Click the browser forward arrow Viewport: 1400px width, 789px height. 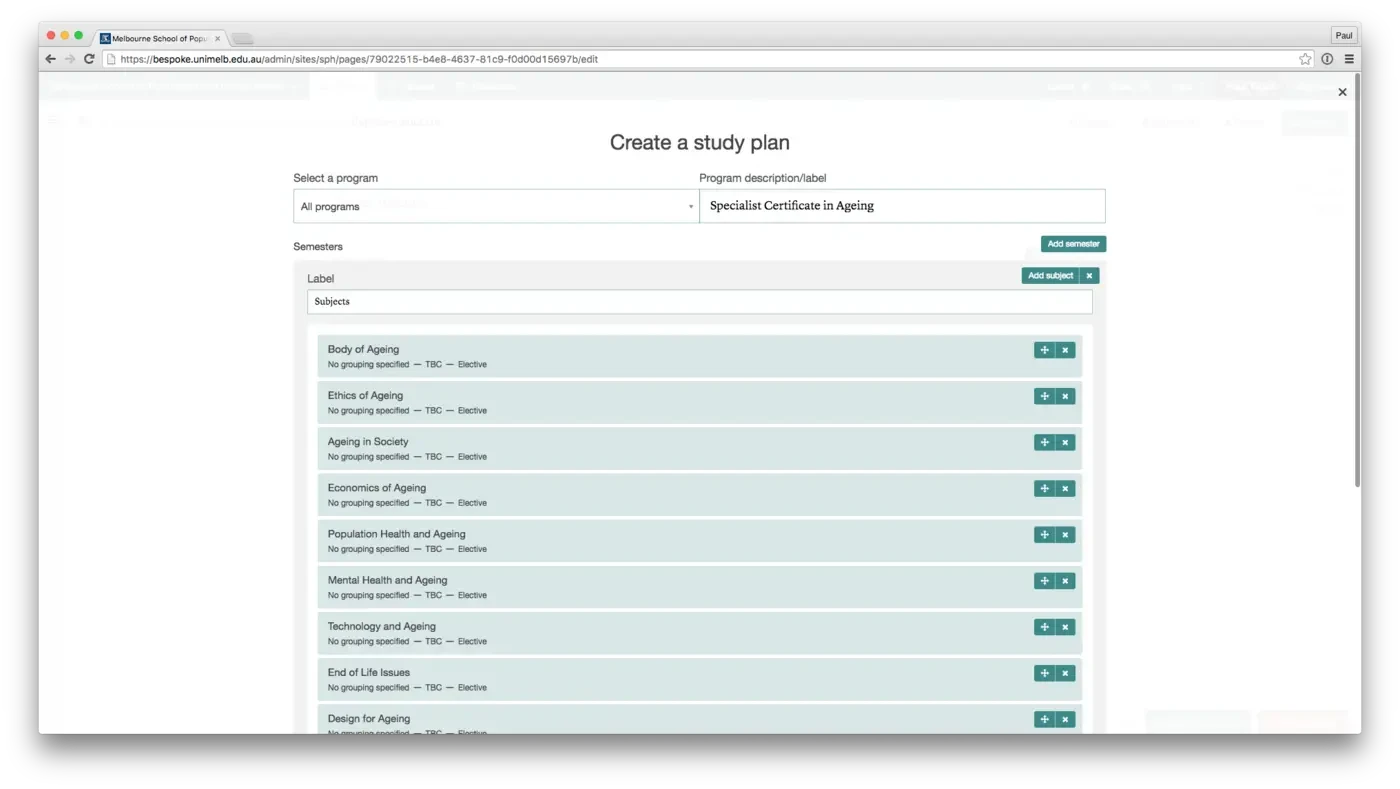(x=69, y=59)
